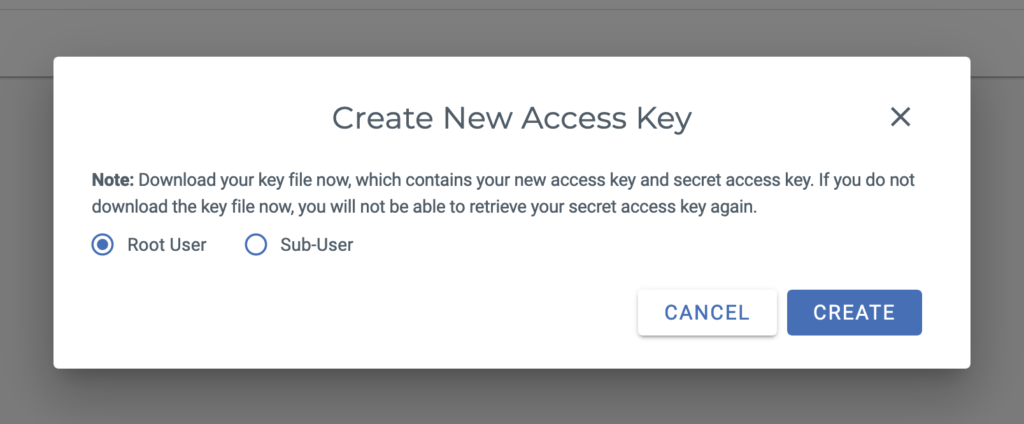Close the Create New Access Key dialog
This screenshot has width=1024, height=424.
point(900,118)
